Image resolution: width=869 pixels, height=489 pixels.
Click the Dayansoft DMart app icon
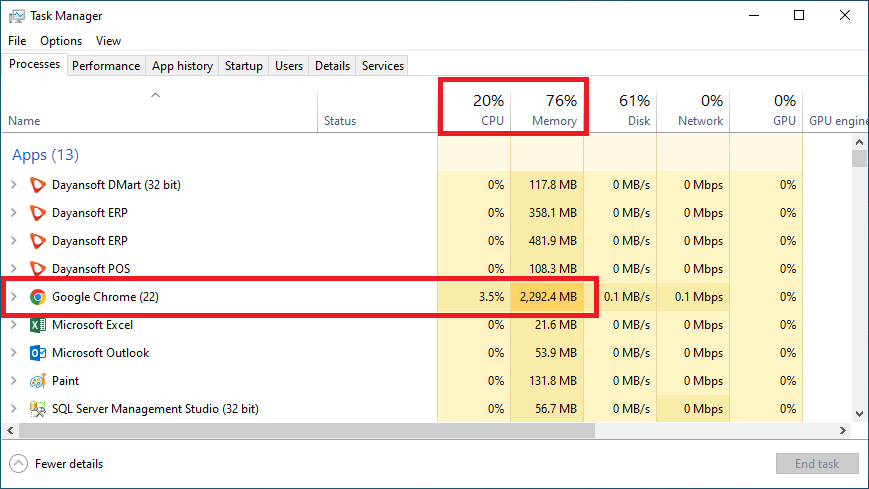(38, 185)
